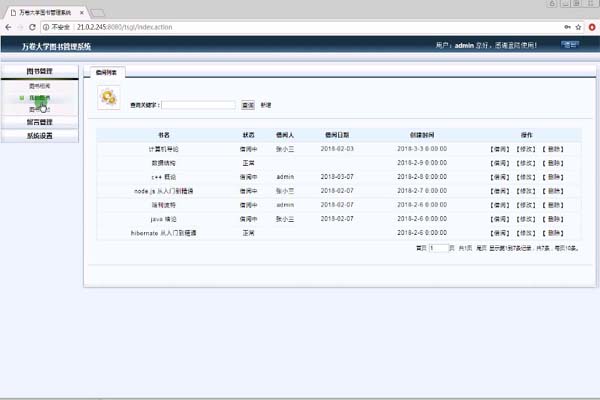Expand the 留言管理 sidebar section
Viewport: 600px width, 400px height.
(40, 122)
